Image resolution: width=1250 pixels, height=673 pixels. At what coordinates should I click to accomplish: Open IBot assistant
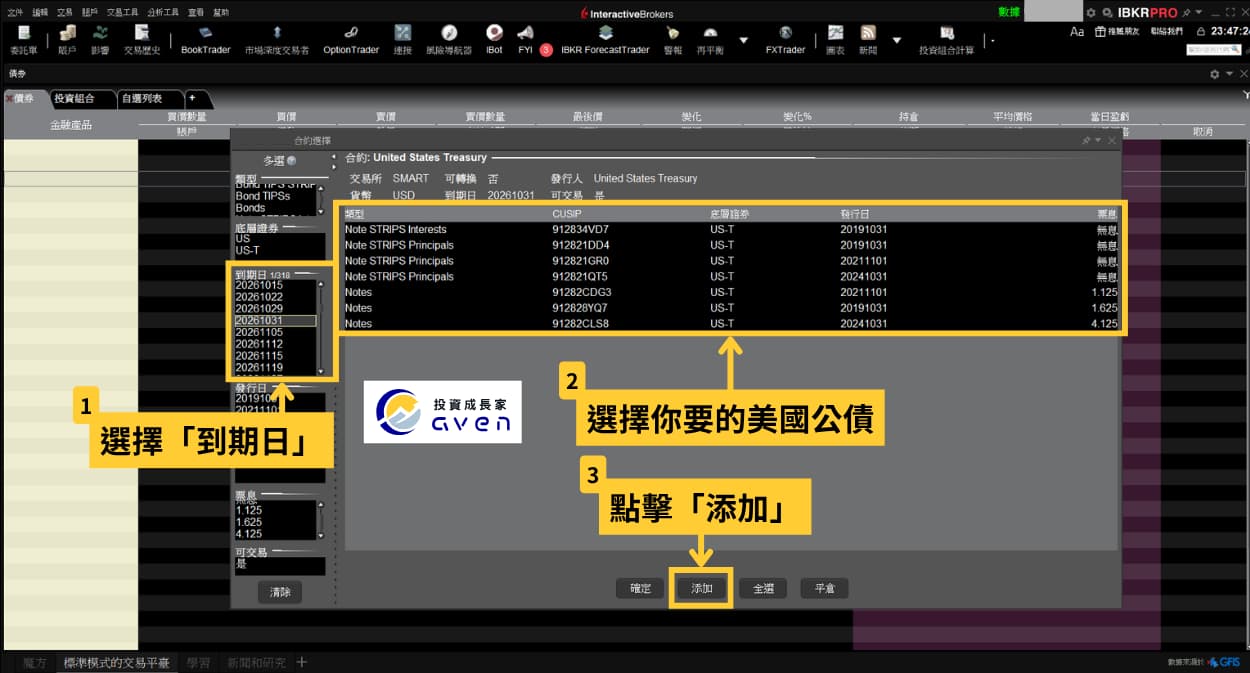click(494, 40)
